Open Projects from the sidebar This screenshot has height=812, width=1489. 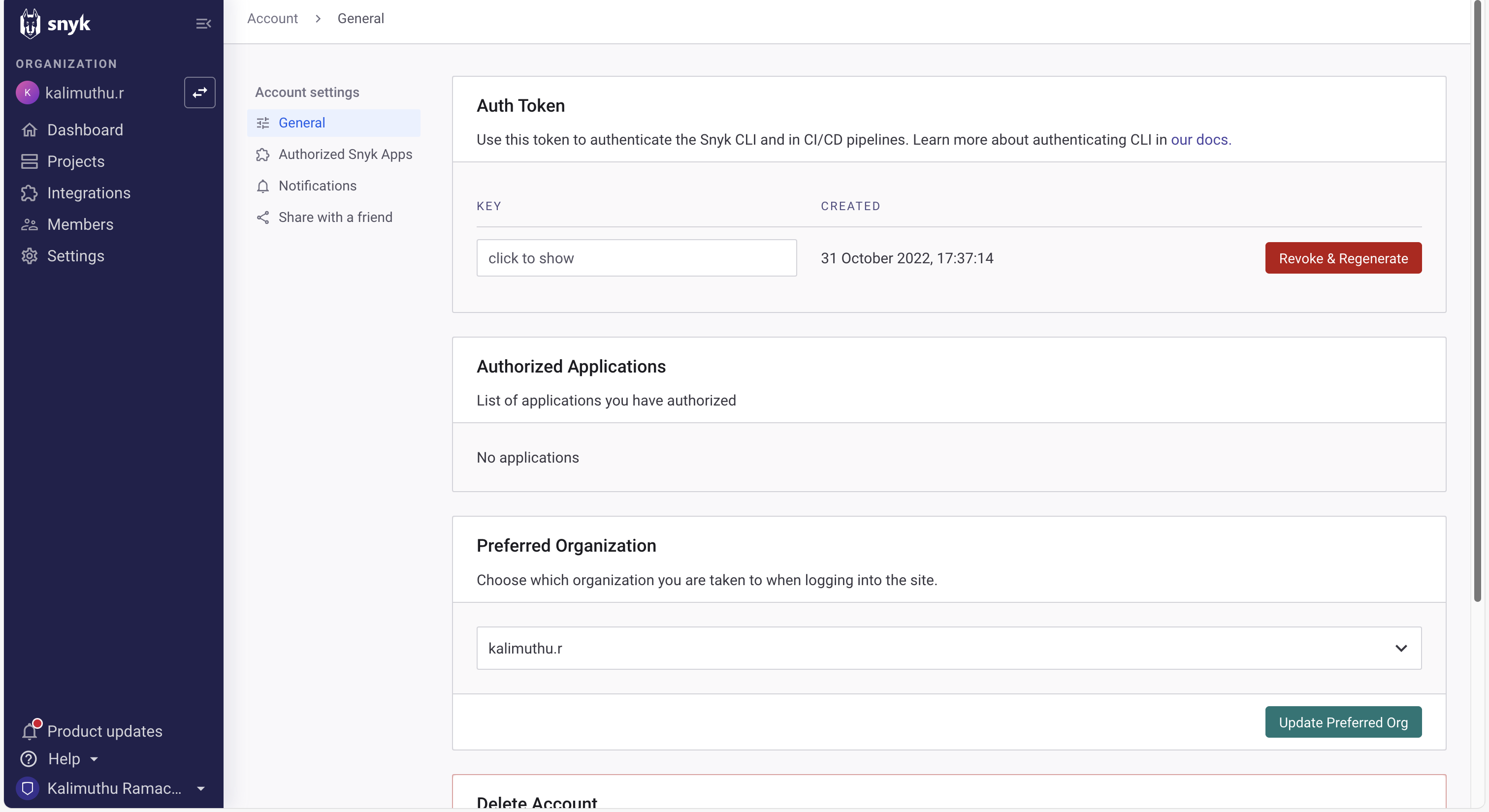pyautogui.click(x=76, y=161)
